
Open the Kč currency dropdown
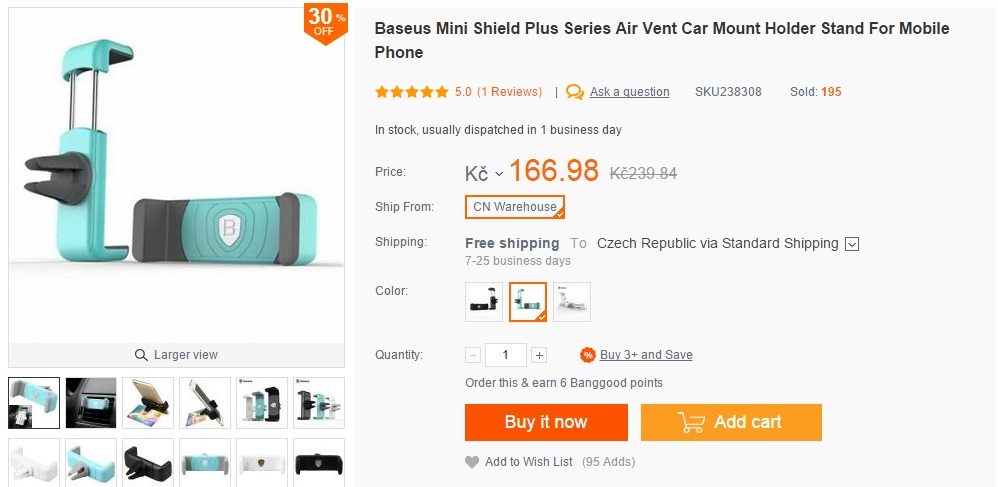pos(484,174)
